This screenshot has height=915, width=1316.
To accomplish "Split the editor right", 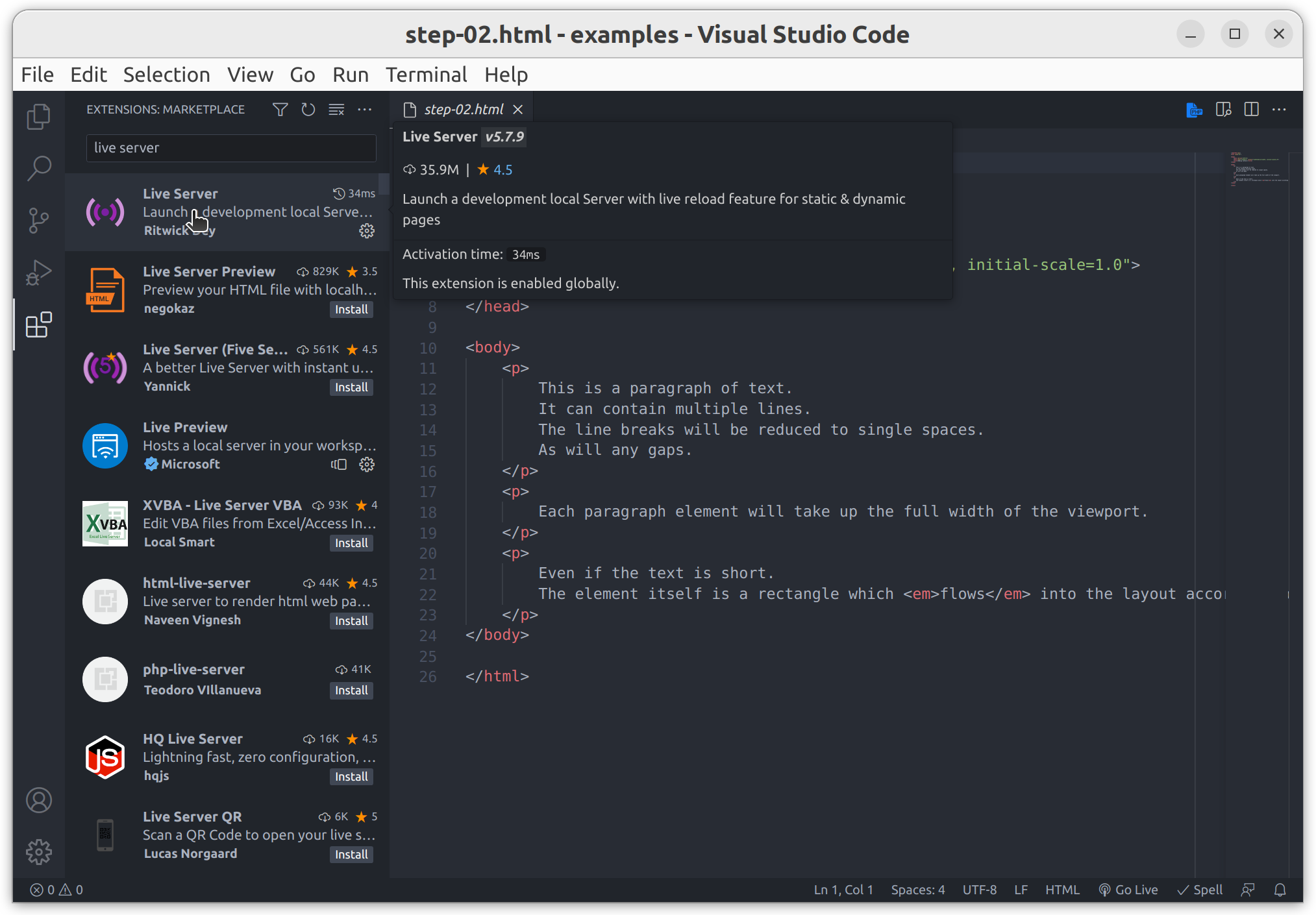I will (x=1252, y=110).
